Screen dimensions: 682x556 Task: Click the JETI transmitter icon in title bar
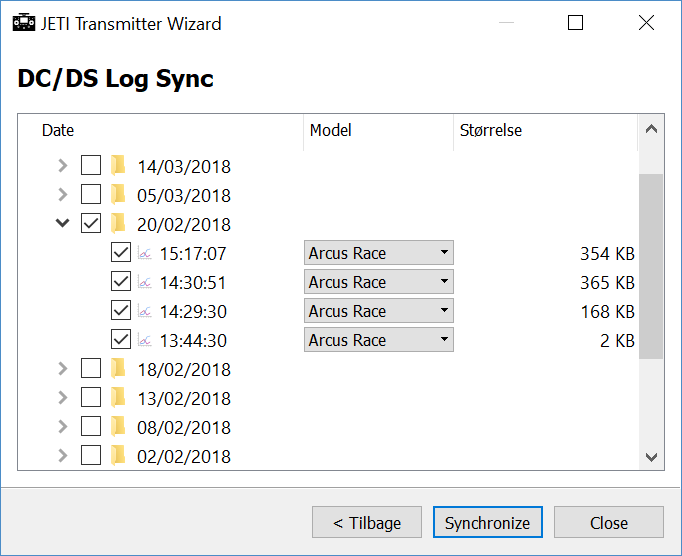point(23,23)
